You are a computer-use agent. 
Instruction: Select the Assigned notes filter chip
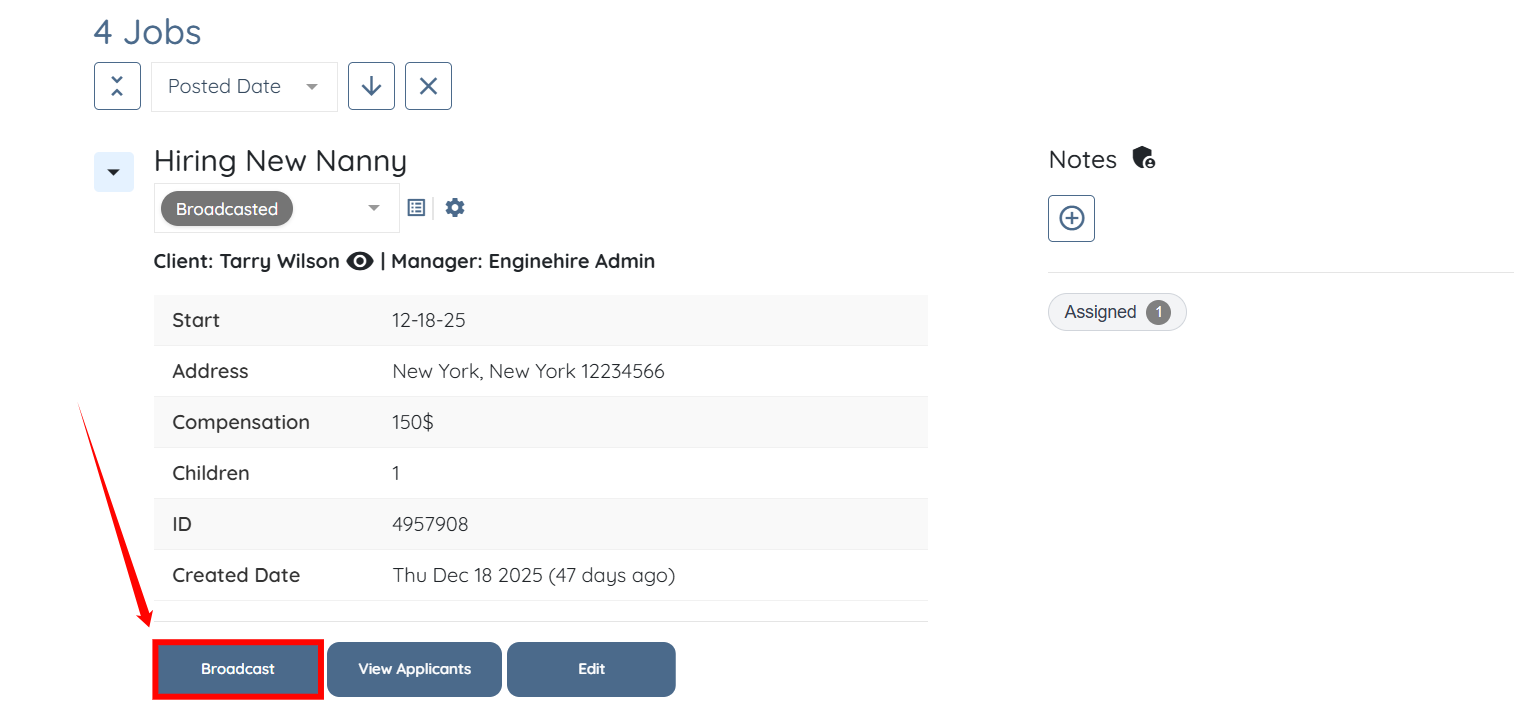click(x=1116, y=312)
